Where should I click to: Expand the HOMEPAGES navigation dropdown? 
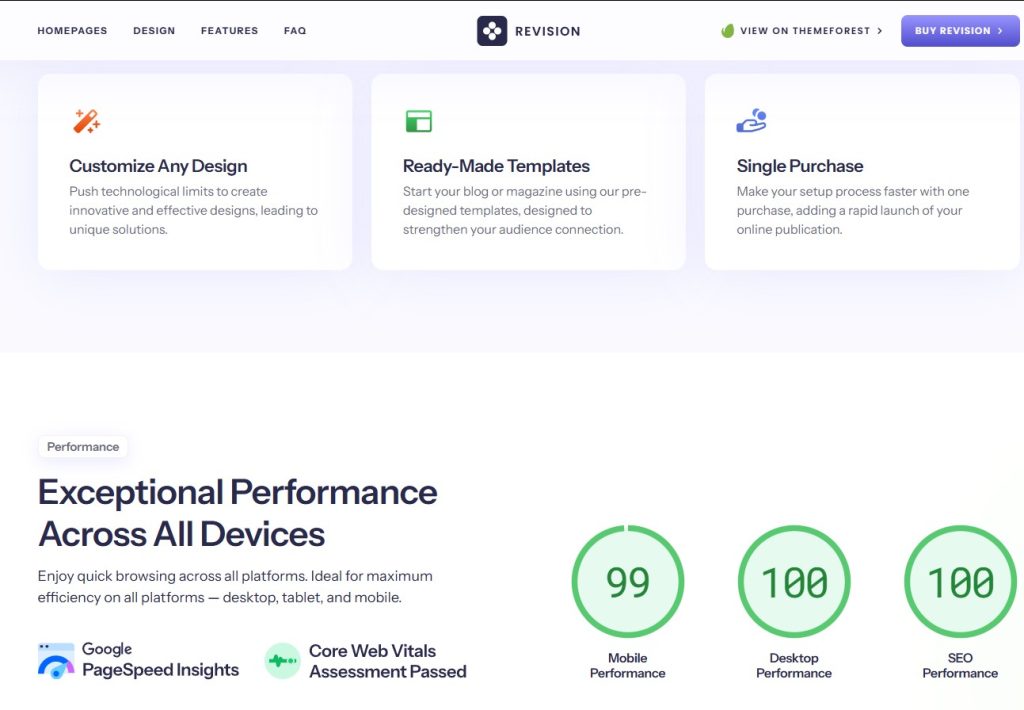[x=72, y=31]
